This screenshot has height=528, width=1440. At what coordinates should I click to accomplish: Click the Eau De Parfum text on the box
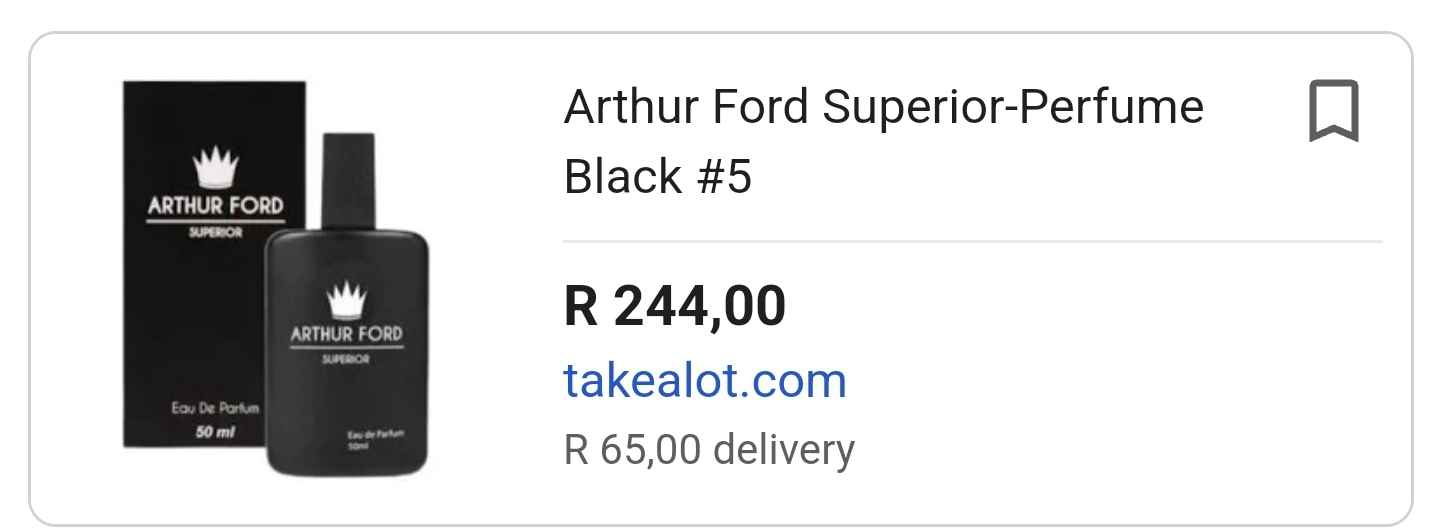[214, 408]
